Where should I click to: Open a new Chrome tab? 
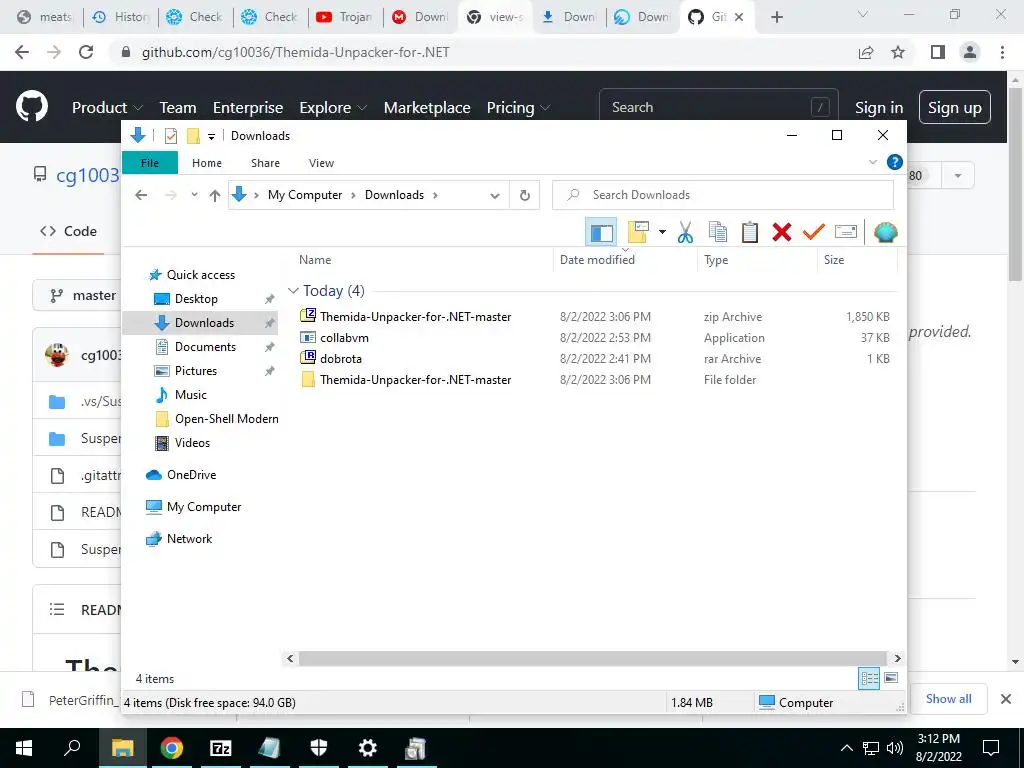[776, 17]
